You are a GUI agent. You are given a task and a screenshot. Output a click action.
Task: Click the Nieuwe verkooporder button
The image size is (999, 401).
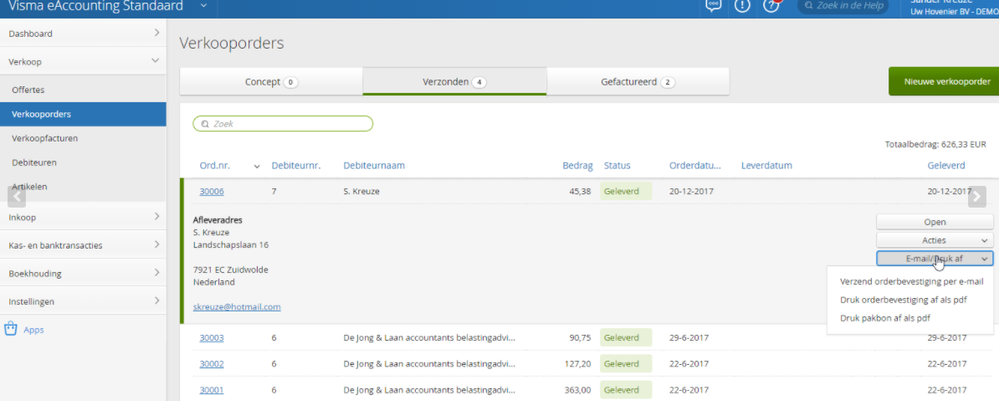point(944,82)
